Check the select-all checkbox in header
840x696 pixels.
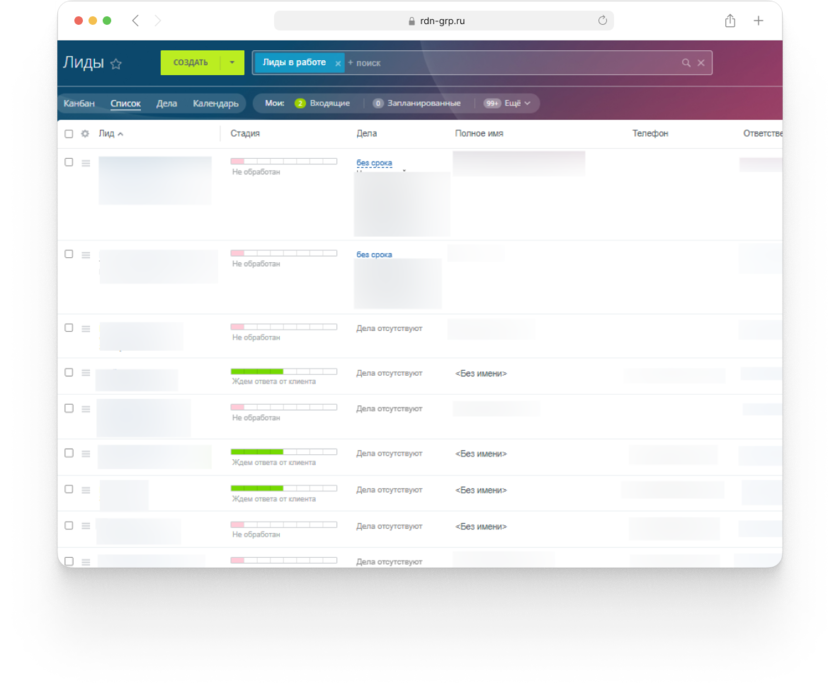tap(69, 133)
